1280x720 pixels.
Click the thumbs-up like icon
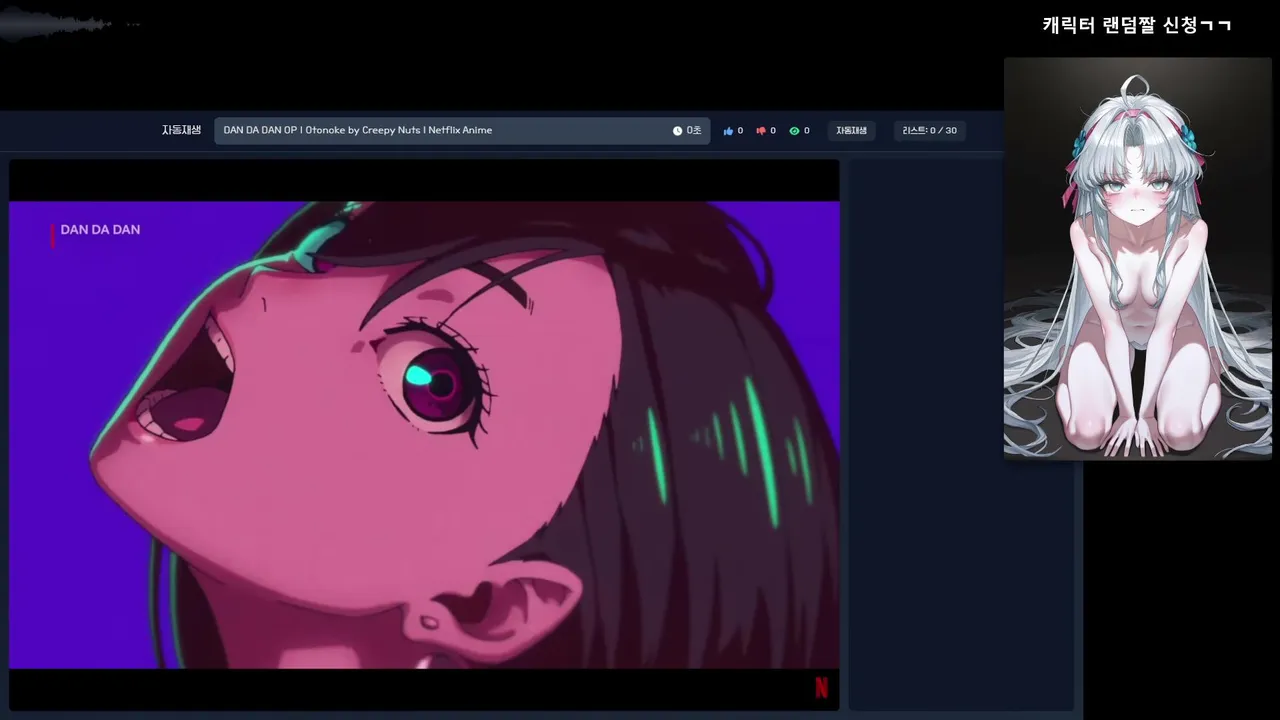728,131
